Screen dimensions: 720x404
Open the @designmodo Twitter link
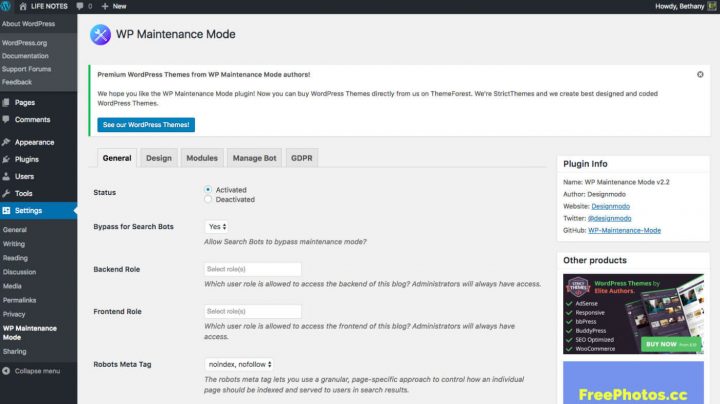coord(609,218)
